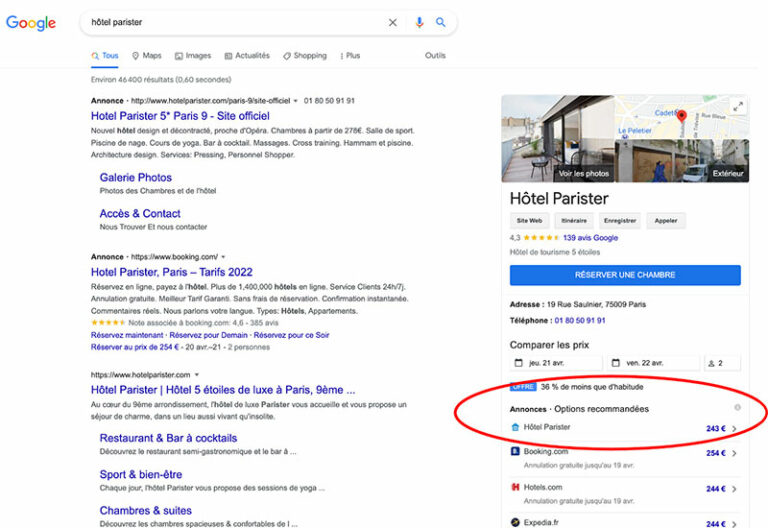Start voice search with the microphone icon
768x528 pixels.
[419, 23]
